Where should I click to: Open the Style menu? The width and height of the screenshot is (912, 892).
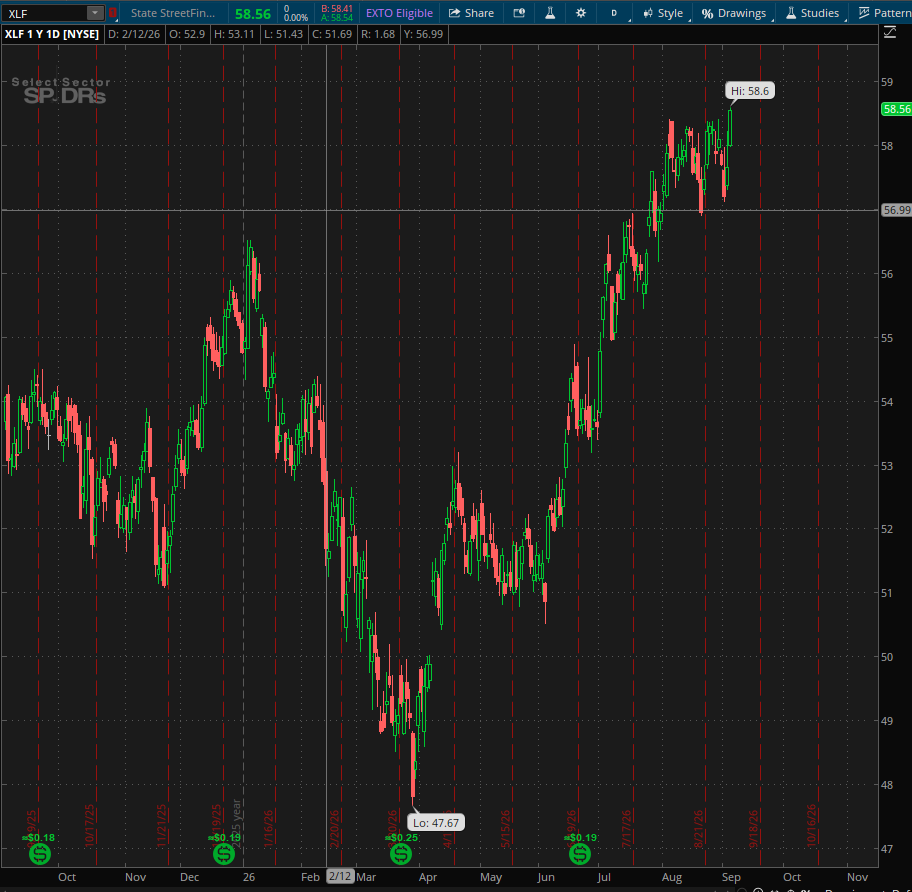[x=664, y=13]
